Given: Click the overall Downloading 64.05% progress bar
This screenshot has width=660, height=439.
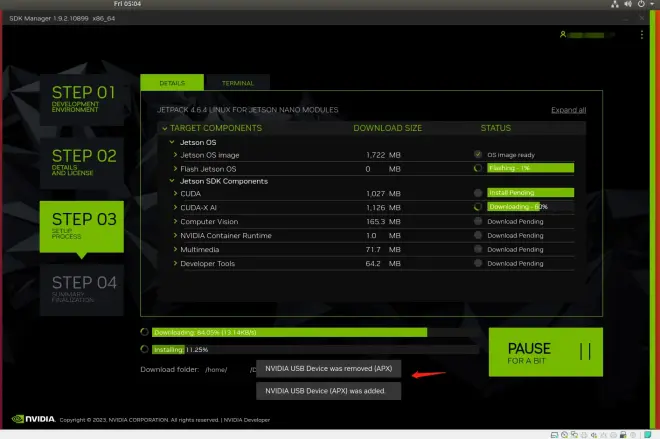Looking at the screenshot, I should (x=315, y=332).
